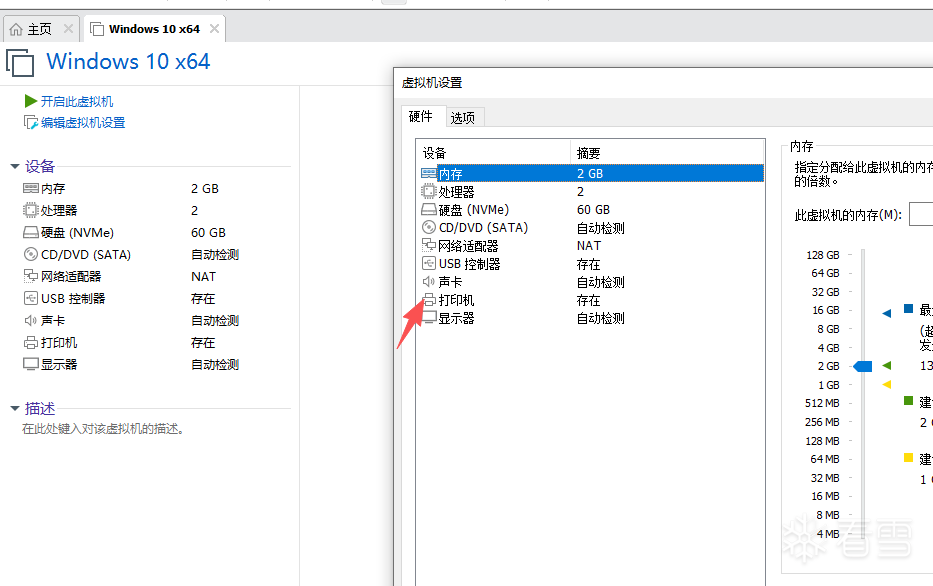Click the CD/DVD icon in settings dialog list

pyautogui.click(x=428, y=227)
